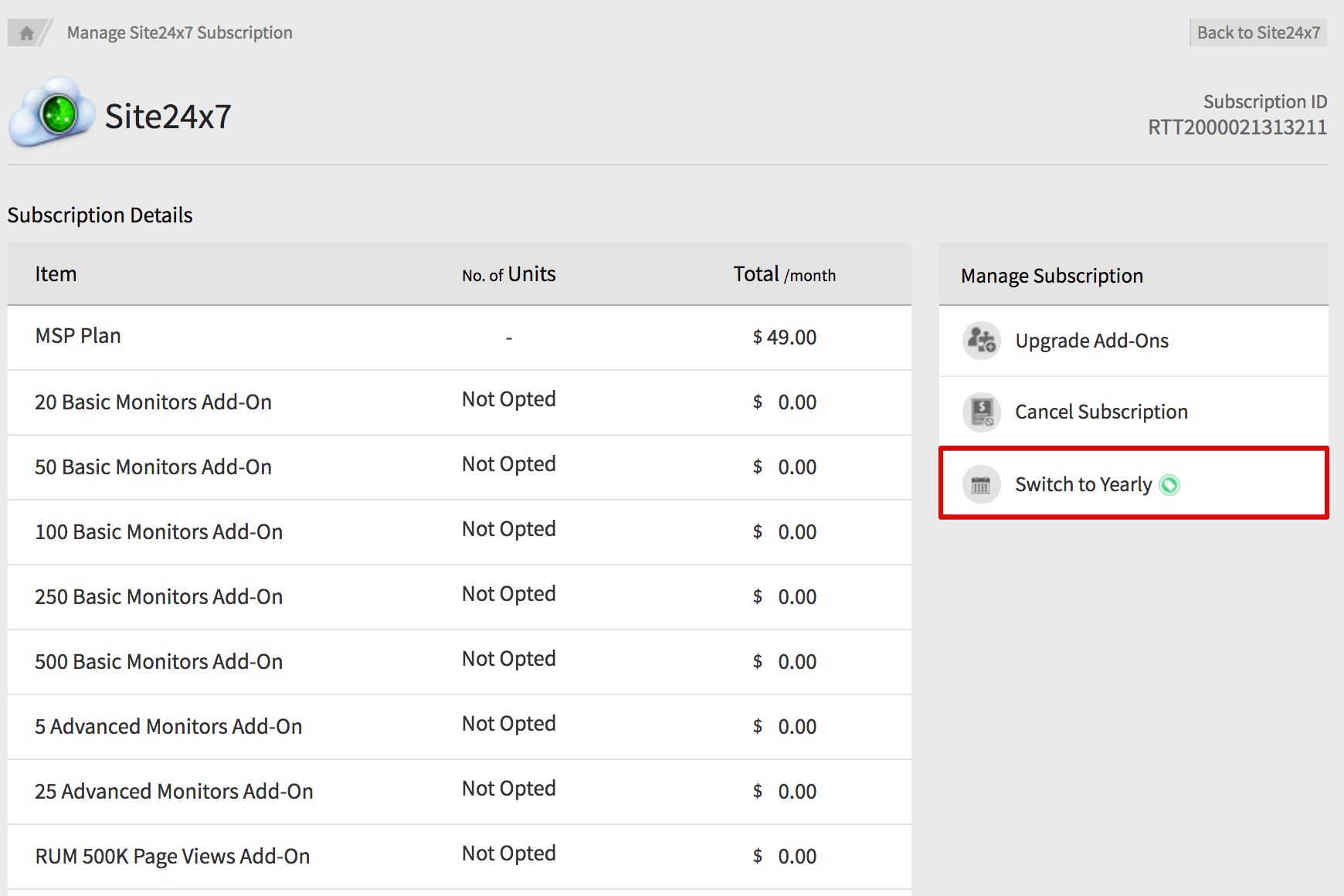Click the Site24x7 cloud logo

[x=53, y=114]
